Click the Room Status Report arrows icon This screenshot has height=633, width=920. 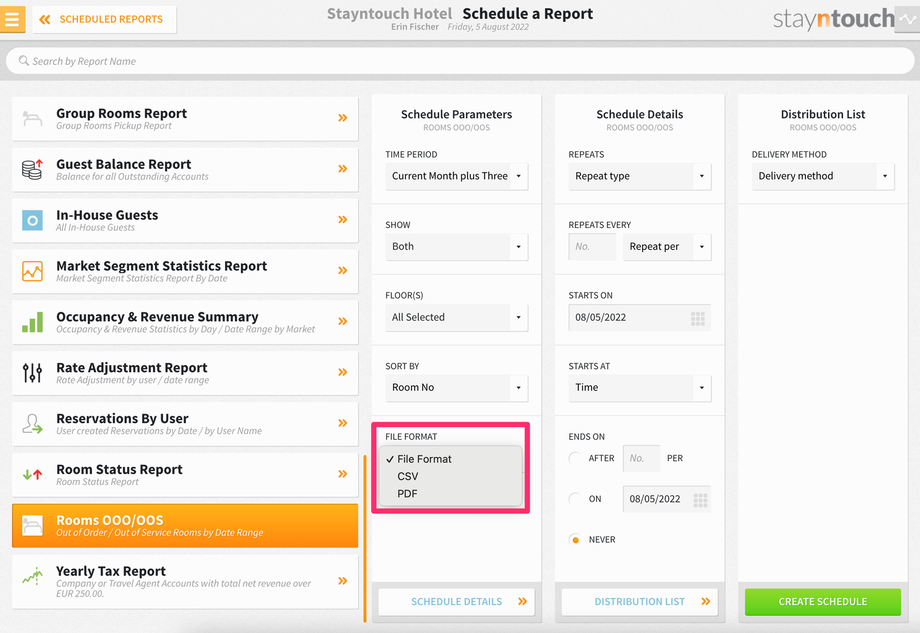coord(32,475)
